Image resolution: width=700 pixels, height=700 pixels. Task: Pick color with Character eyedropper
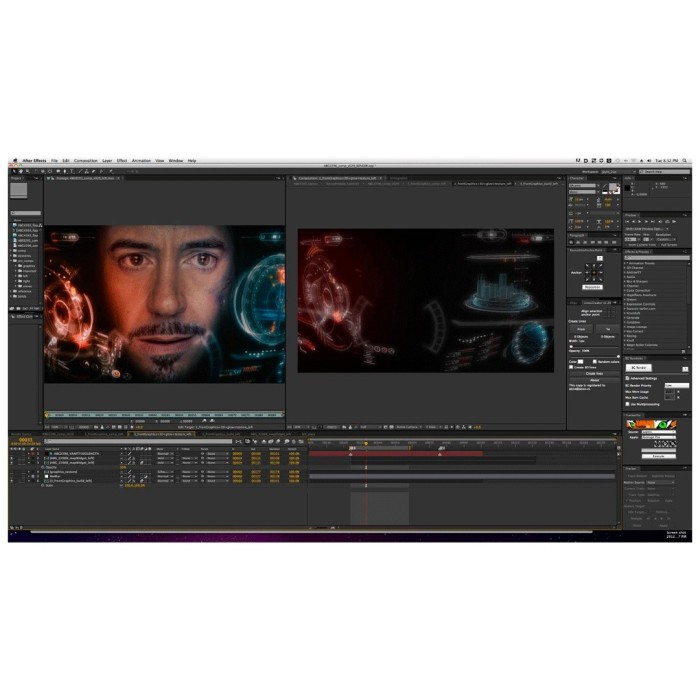[605, 186]
